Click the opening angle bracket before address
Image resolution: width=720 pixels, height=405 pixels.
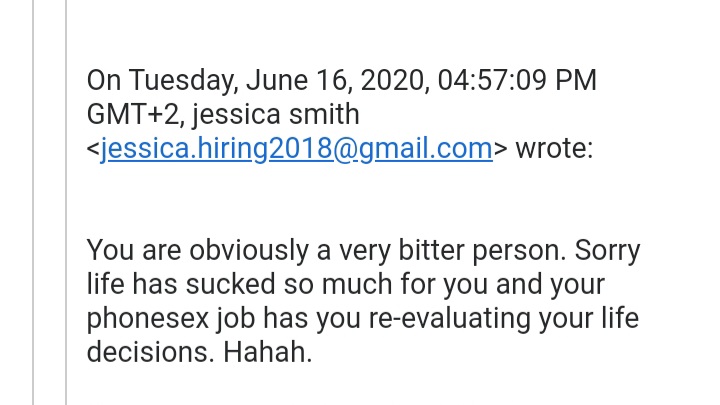(x=93, y=149)
